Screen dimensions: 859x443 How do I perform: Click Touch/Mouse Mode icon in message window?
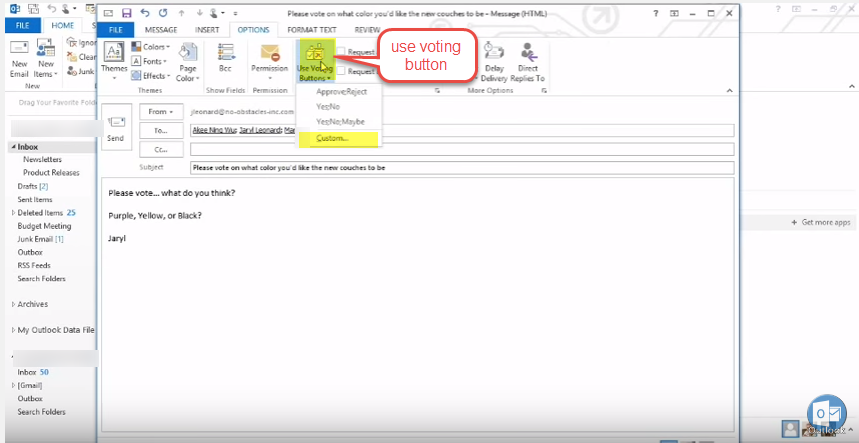(215, 13)
